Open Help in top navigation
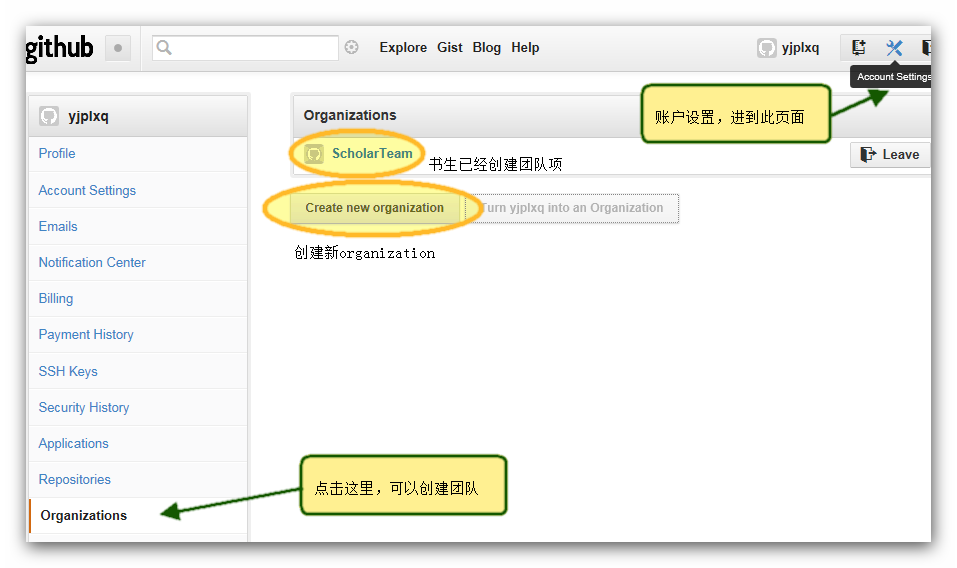957x568 pixels. coord(525,48)
